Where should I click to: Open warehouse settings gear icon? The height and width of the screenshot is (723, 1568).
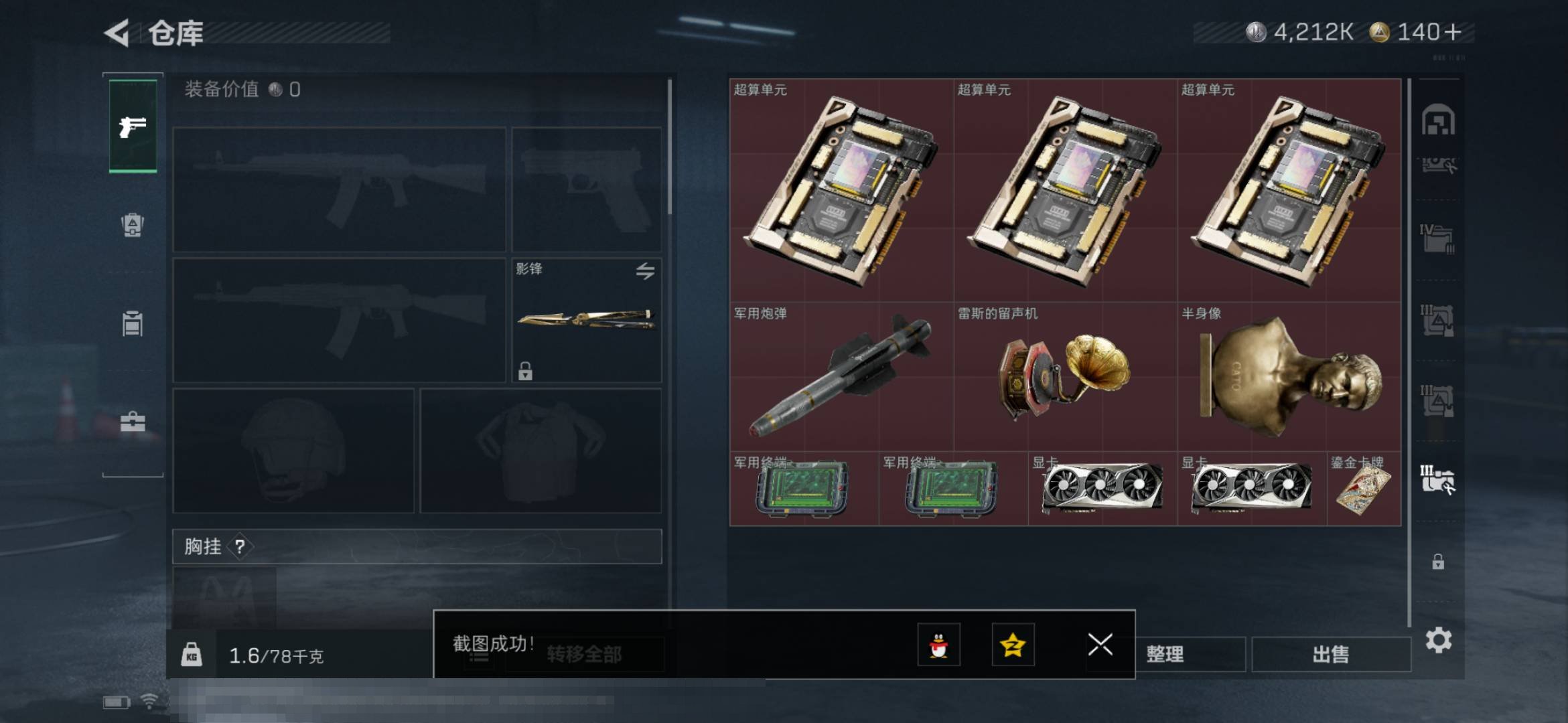1438,641
